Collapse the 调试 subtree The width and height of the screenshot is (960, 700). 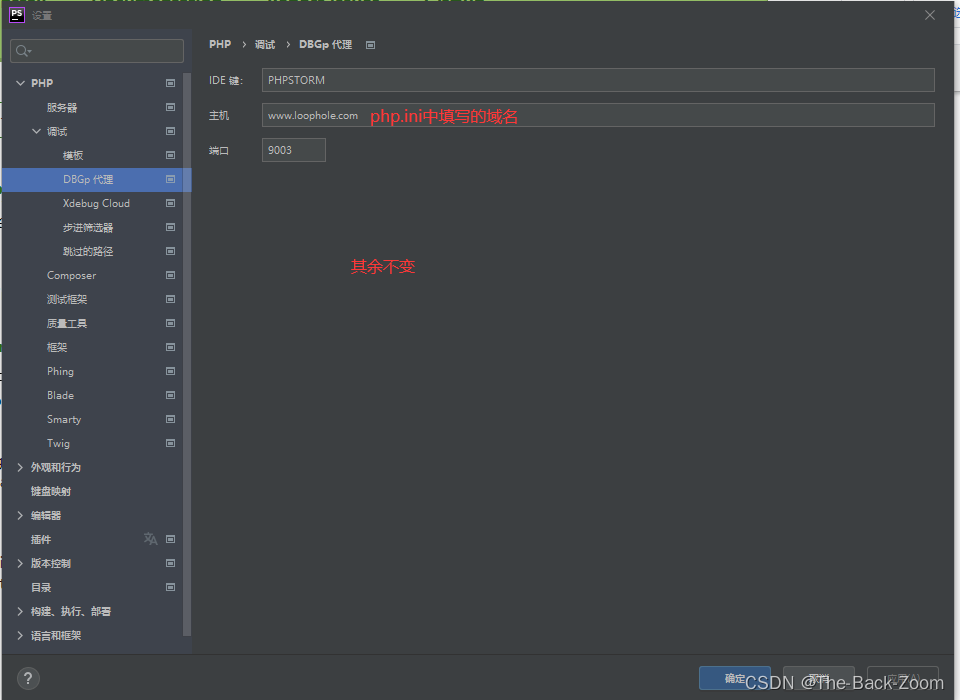pos(36,131)
